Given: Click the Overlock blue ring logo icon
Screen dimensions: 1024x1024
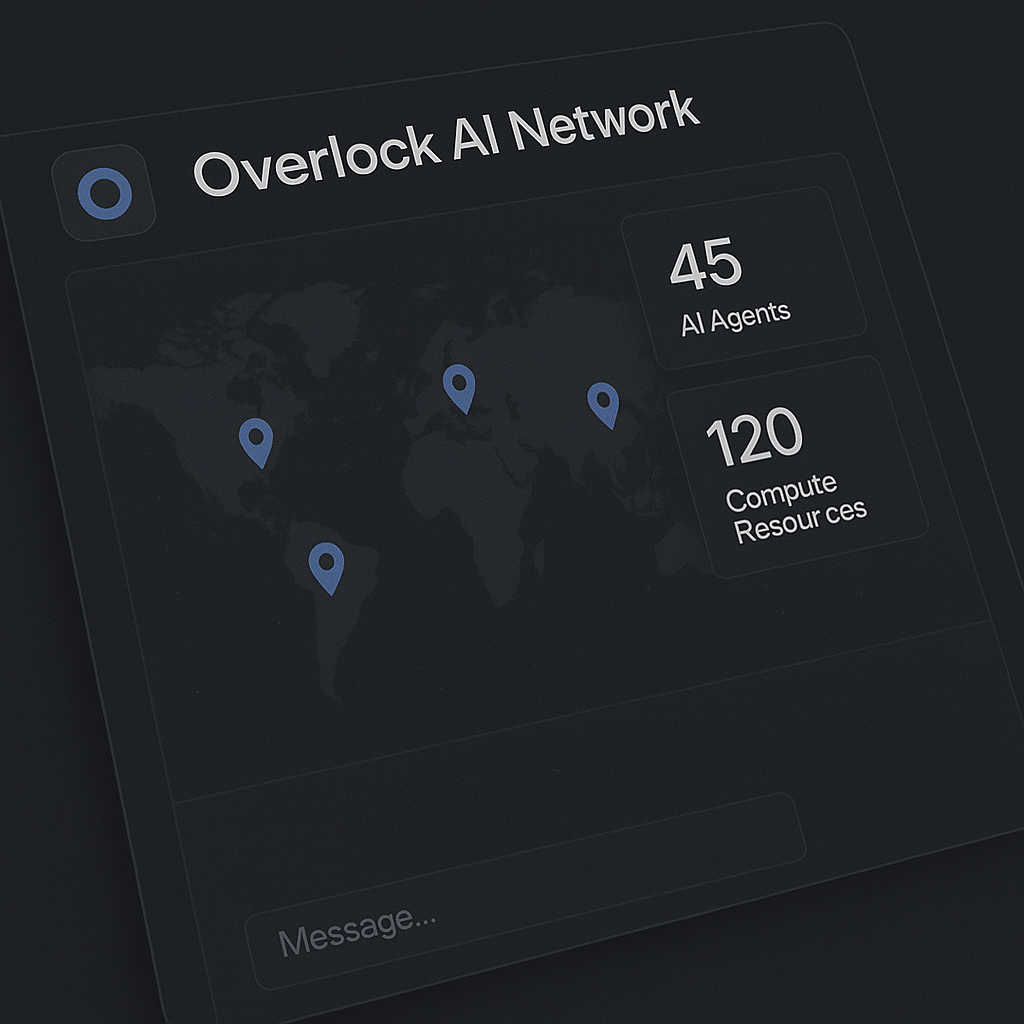Looking at the screenshot, I should click(x=105, y=194).
